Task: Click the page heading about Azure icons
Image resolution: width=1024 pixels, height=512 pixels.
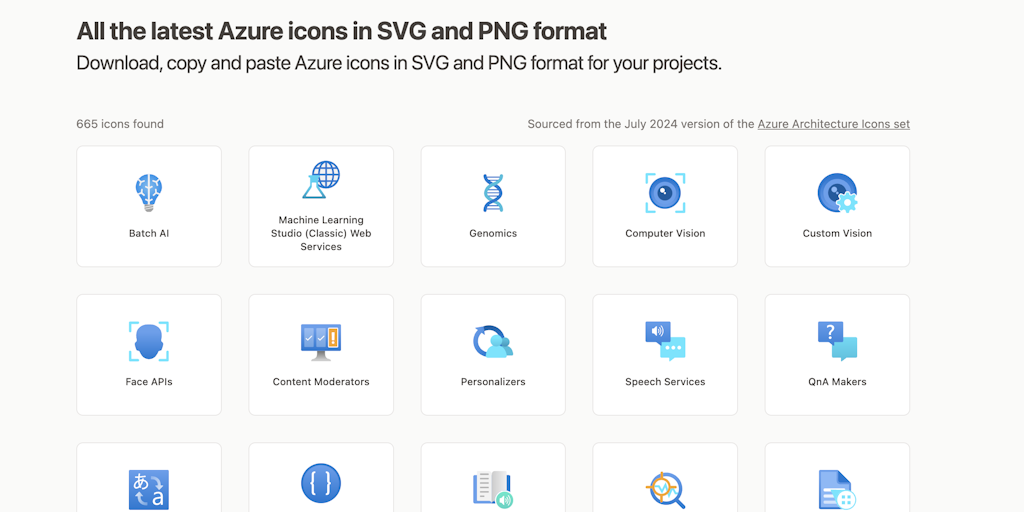Action: tap(342, 31)
